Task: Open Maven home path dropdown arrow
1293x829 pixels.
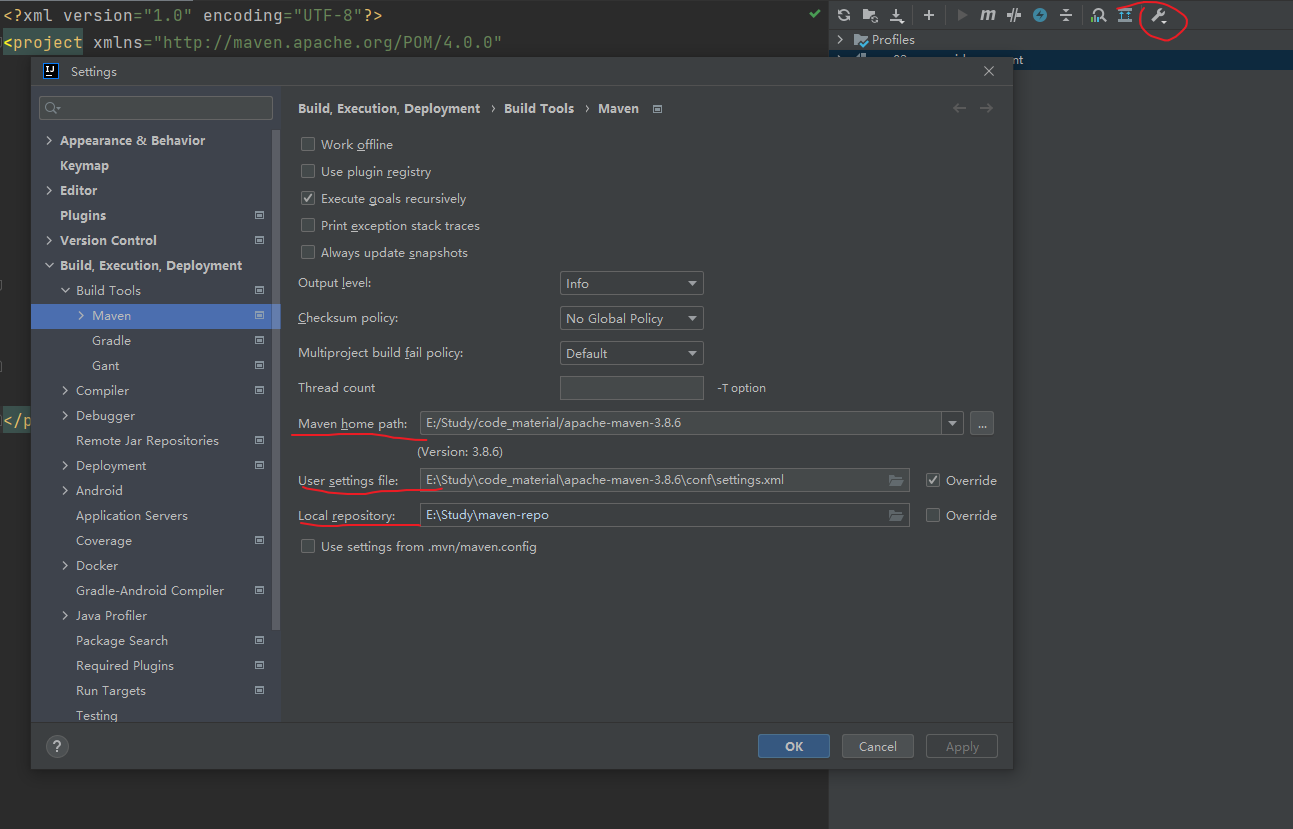Action: [952, 424]
